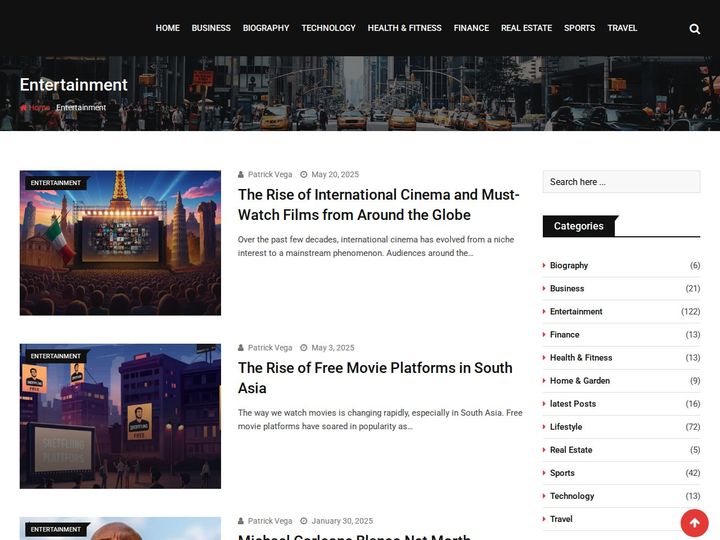This screenshot has width=720, height=540.
Task: Open the search magnifier icon in header
Action: (x=694, y=29)
